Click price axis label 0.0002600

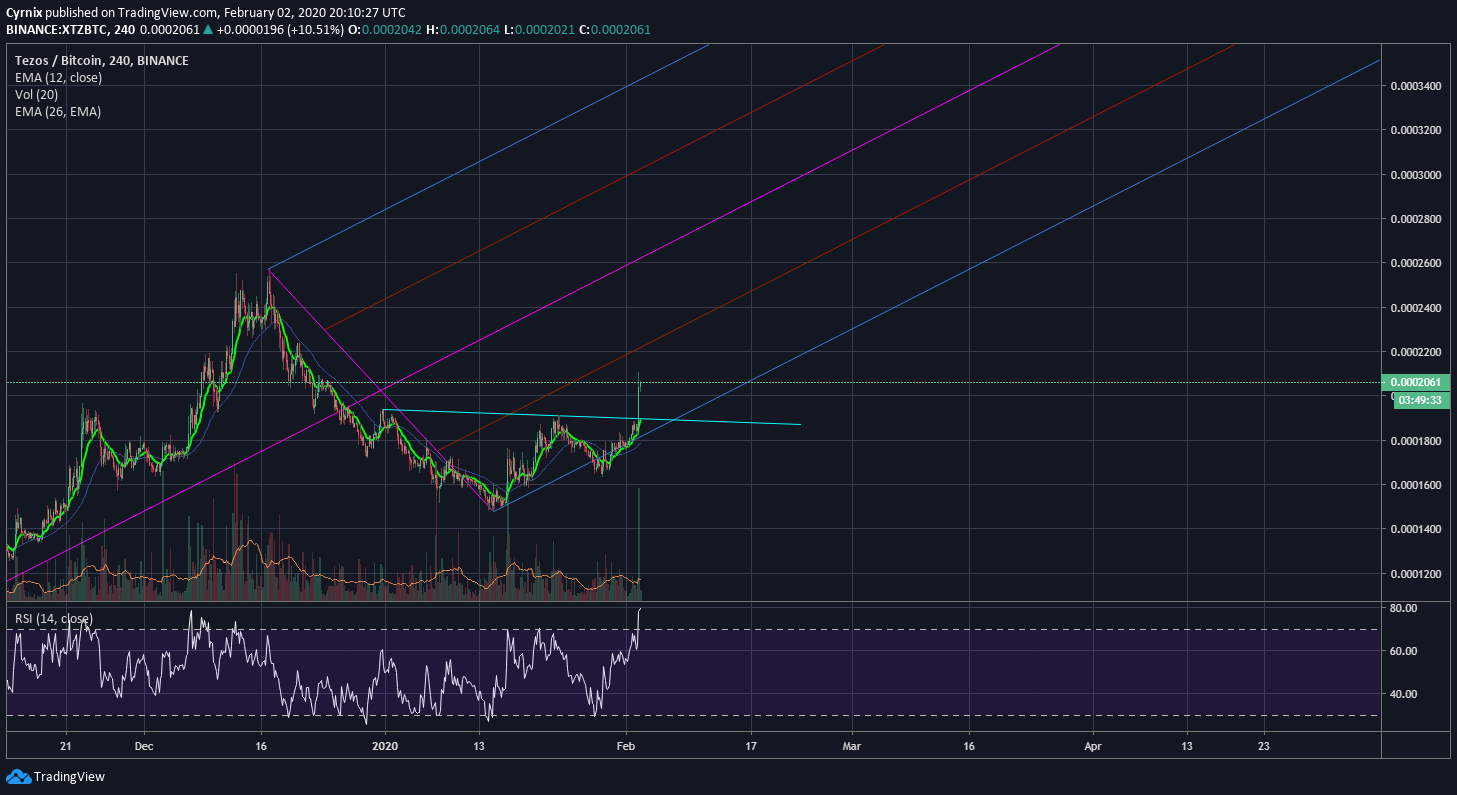coord(1415,264)
